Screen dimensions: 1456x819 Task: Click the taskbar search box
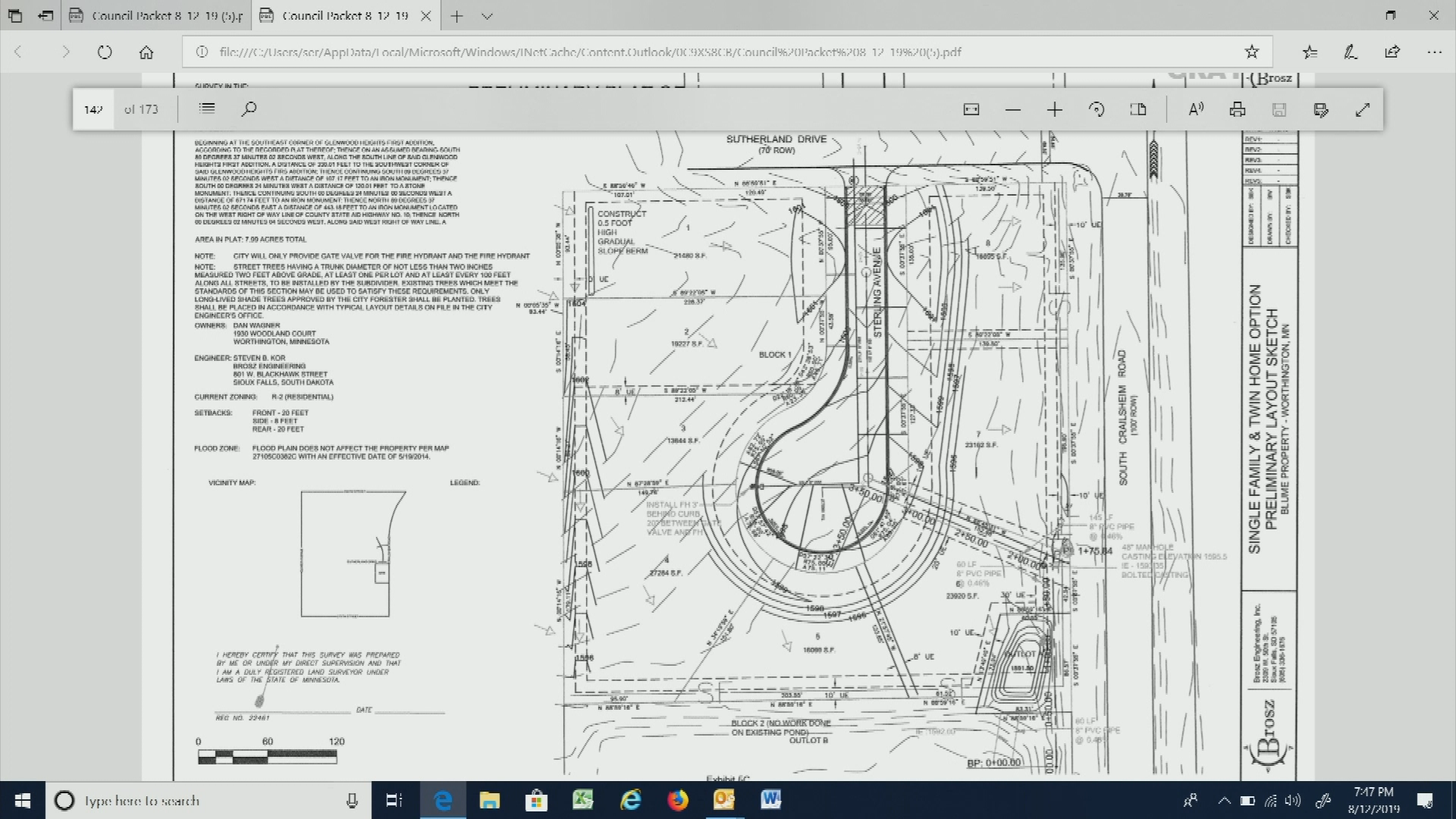click(209, 801)
